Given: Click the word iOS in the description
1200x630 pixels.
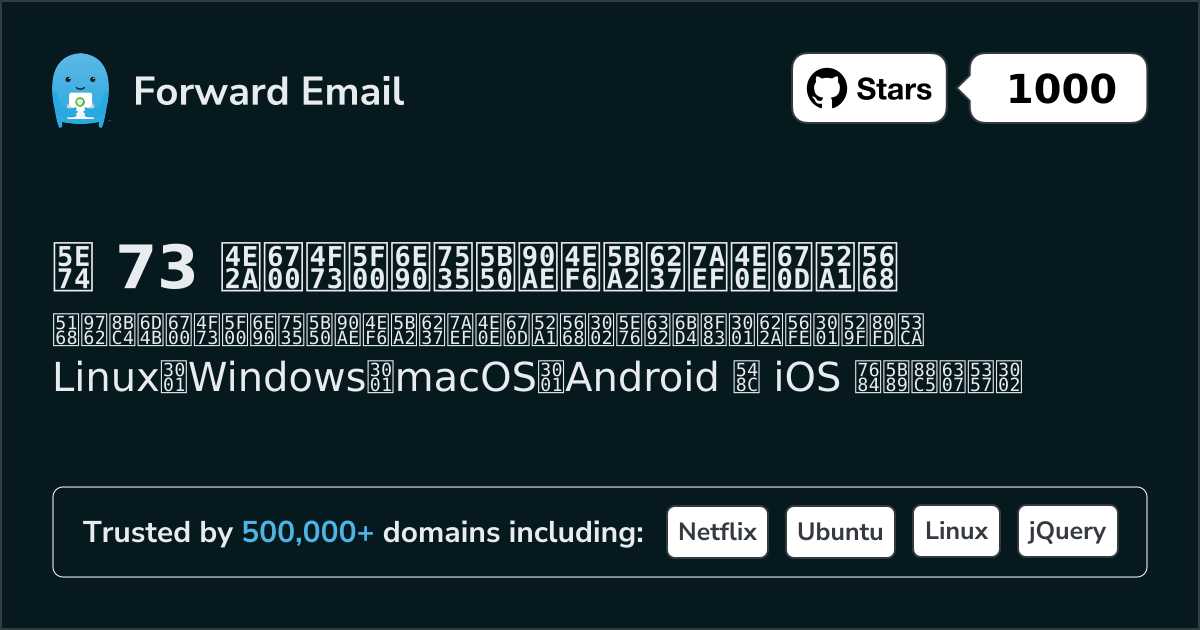Looking at the screenshot, I should pos(807,377).
